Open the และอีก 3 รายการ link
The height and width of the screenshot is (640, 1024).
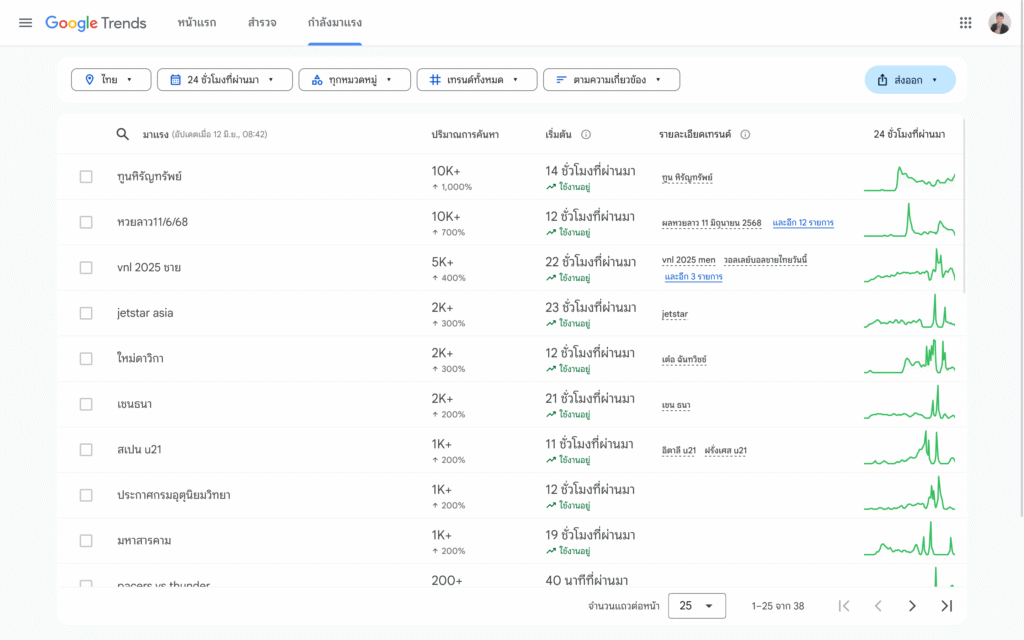pos(693,277)
